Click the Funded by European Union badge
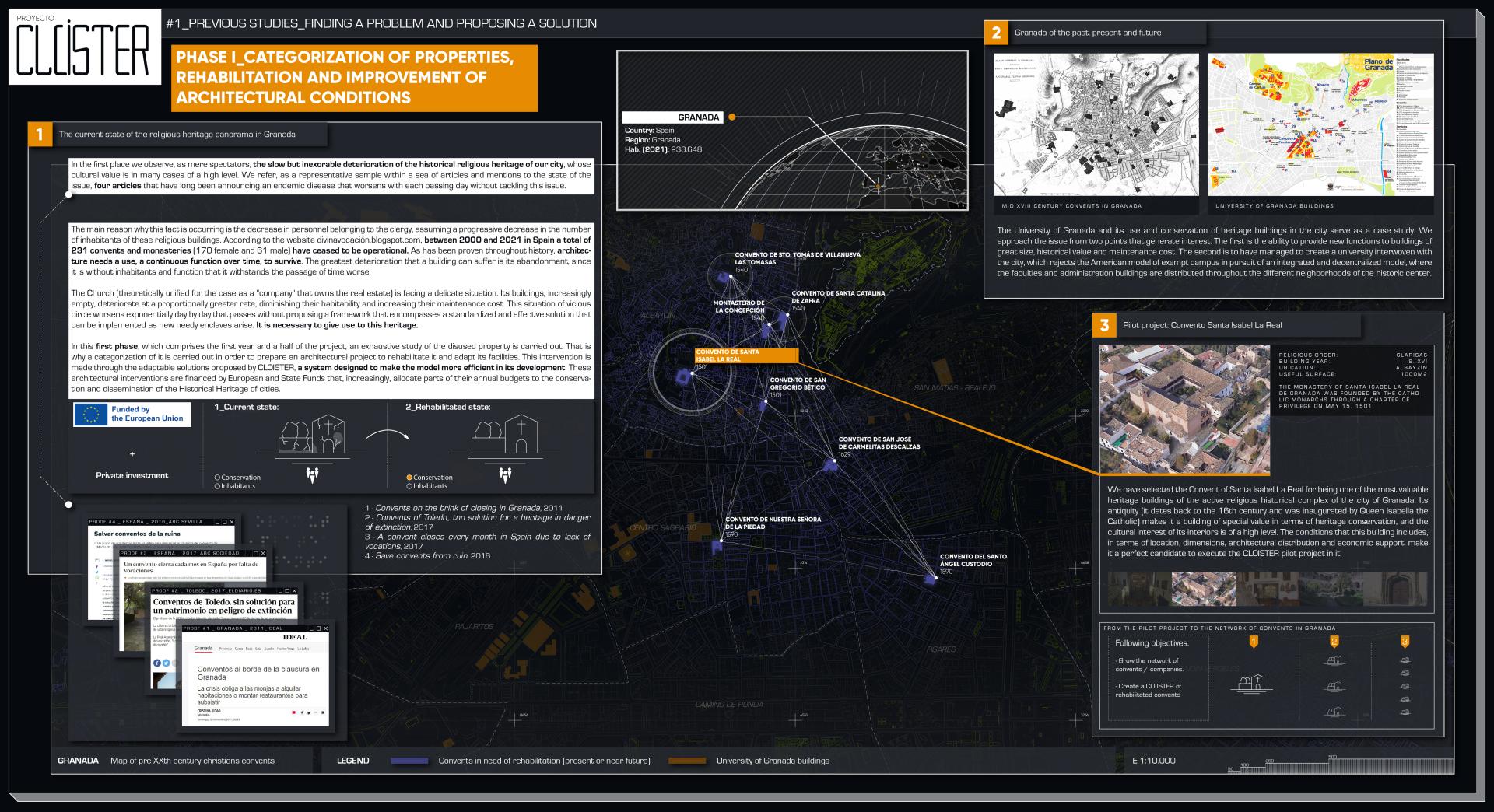Viewport: 1494px width, 812px height. pos(132,415)
